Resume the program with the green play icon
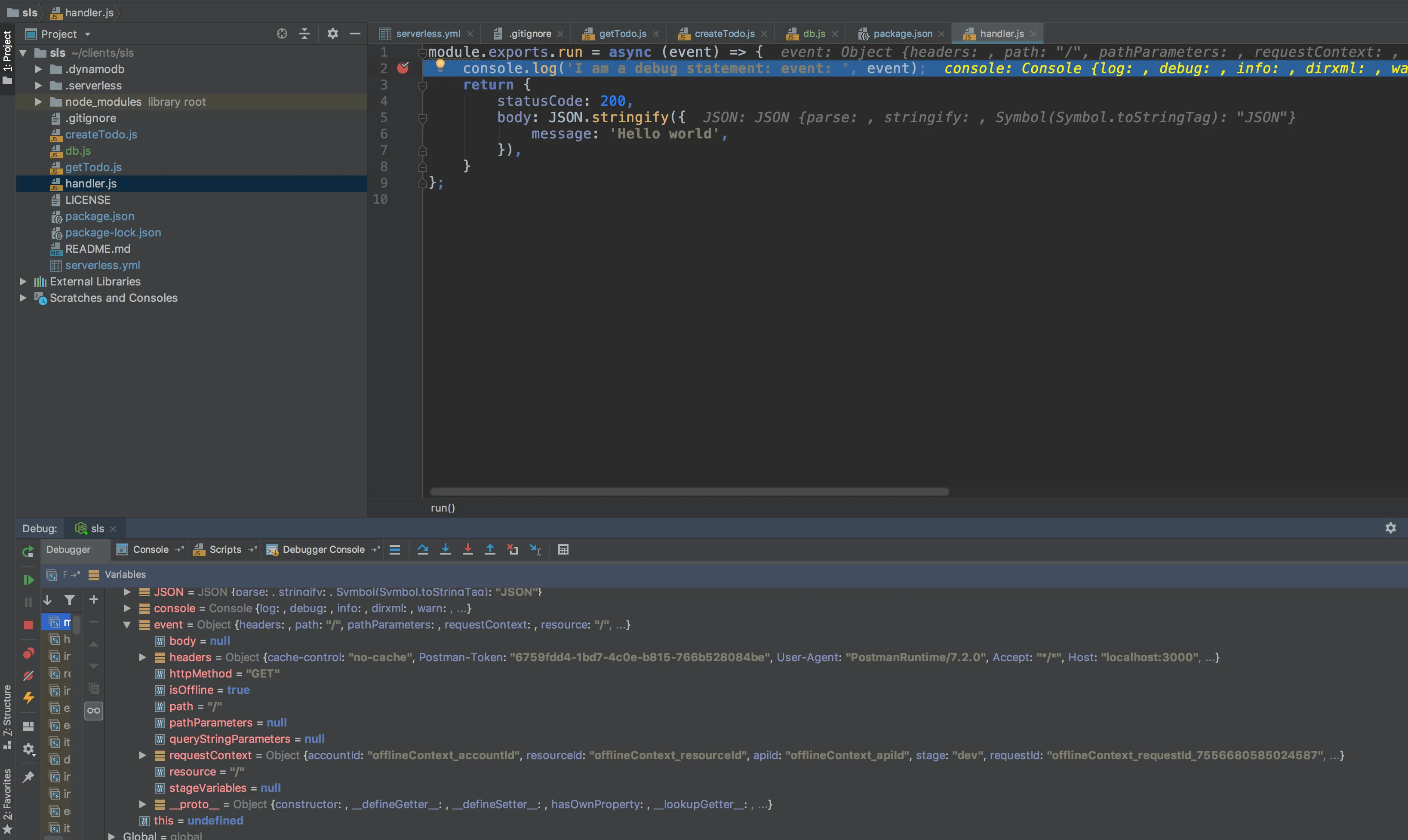 [28, 579]
